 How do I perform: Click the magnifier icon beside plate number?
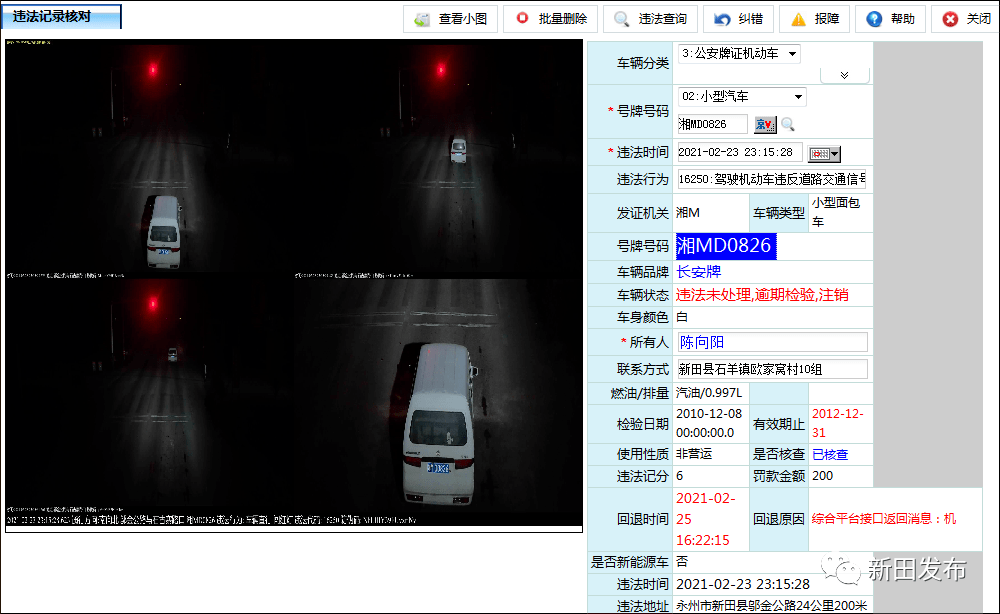click(x=788, y=124)
